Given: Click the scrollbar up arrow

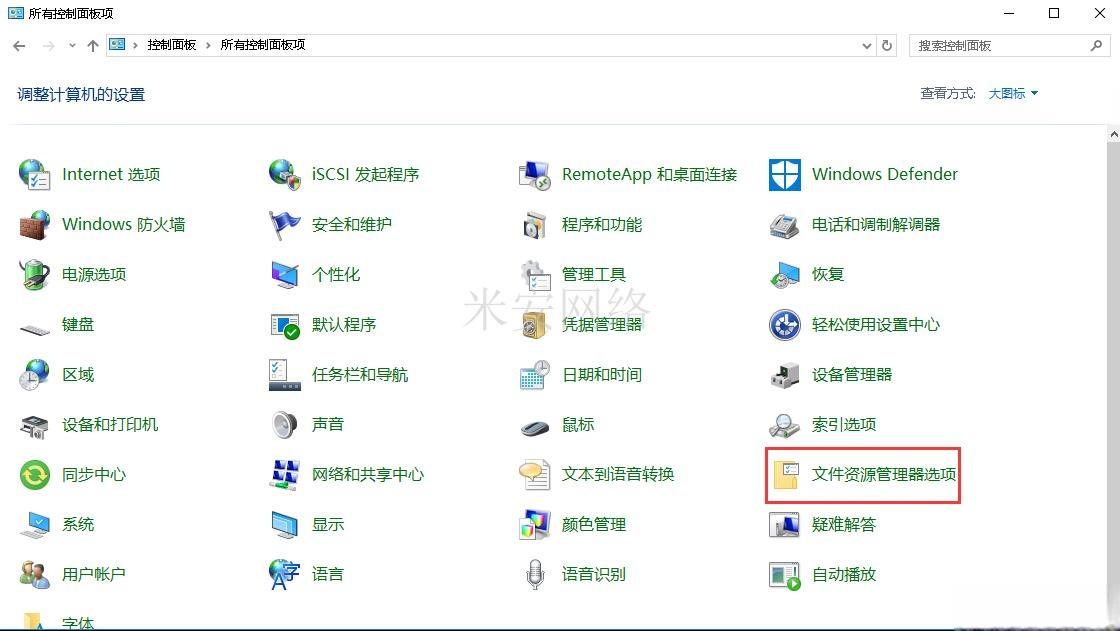Looking at the screenshot, I should pyautogui.click(x=1114, y=134).
